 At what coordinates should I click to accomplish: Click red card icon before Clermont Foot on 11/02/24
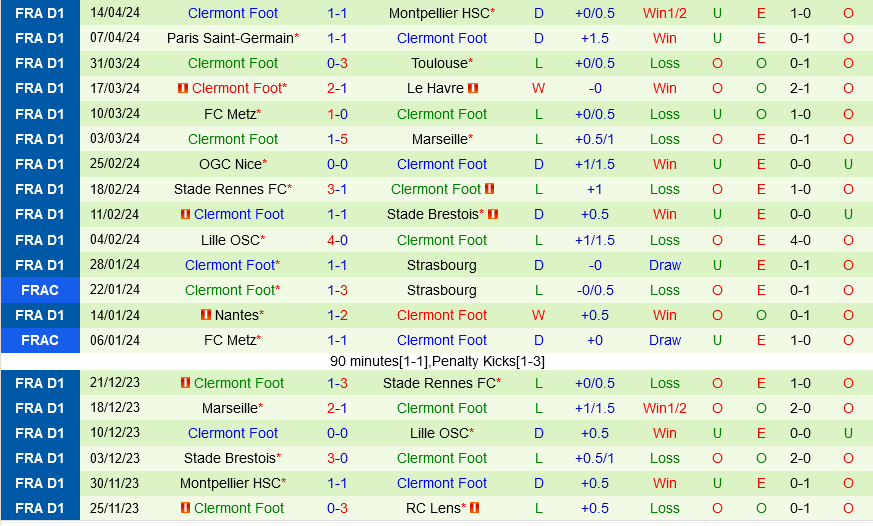tap(185, 214)
